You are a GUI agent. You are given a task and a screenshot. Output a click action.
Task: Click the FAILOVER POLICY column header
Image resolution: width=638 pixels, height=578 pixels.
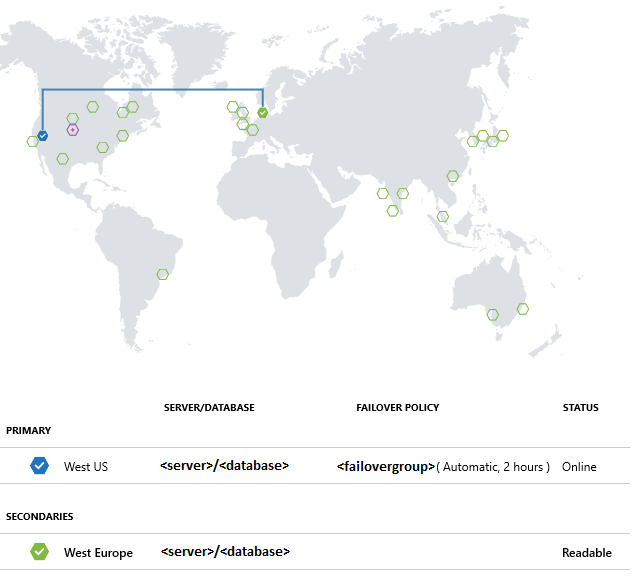pyautogui.click(x=397, y=408)
